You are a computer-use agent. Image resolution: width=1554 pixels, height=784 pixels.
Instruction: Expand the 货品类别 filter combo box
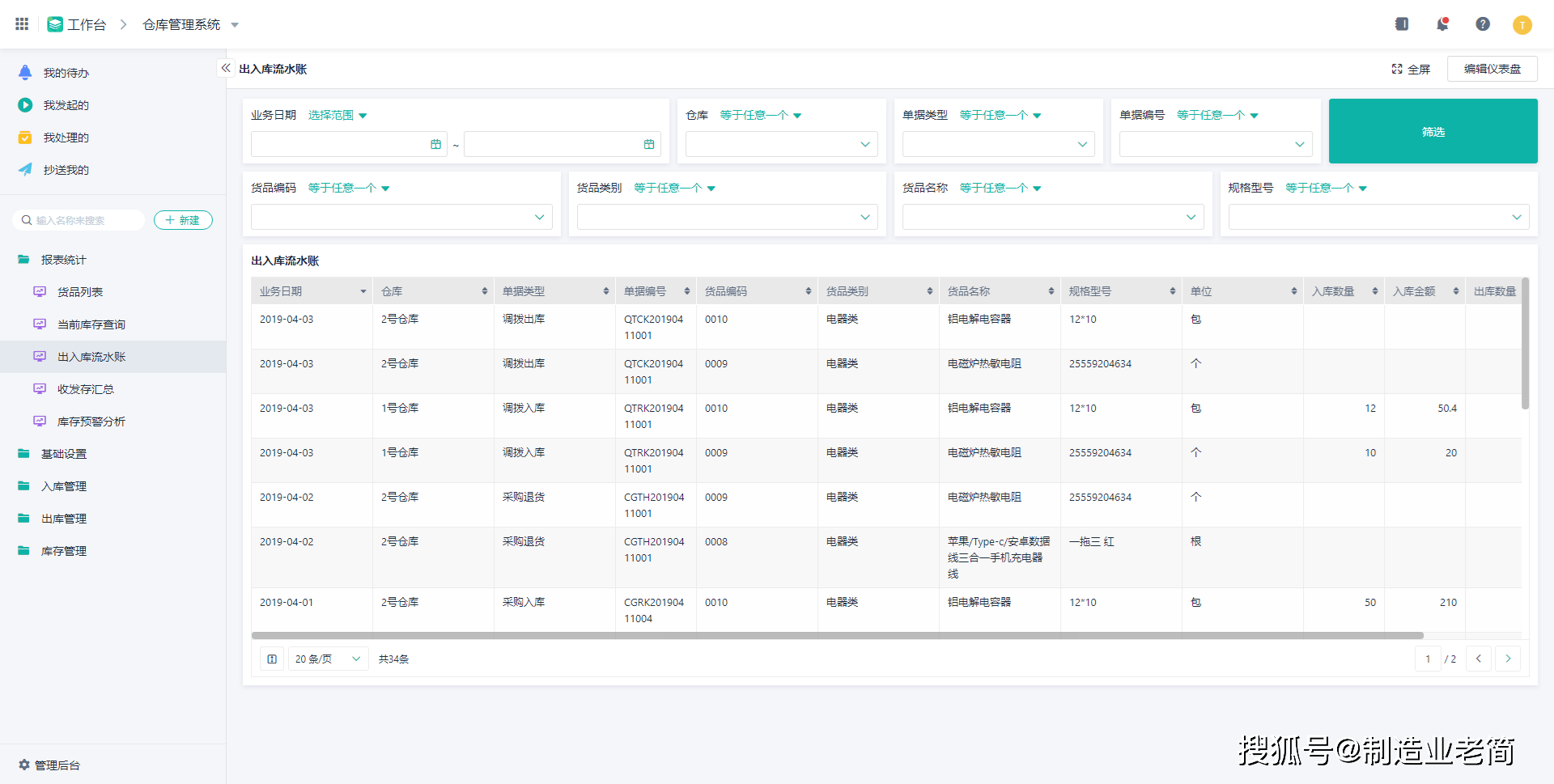click(x=727, y=217)
